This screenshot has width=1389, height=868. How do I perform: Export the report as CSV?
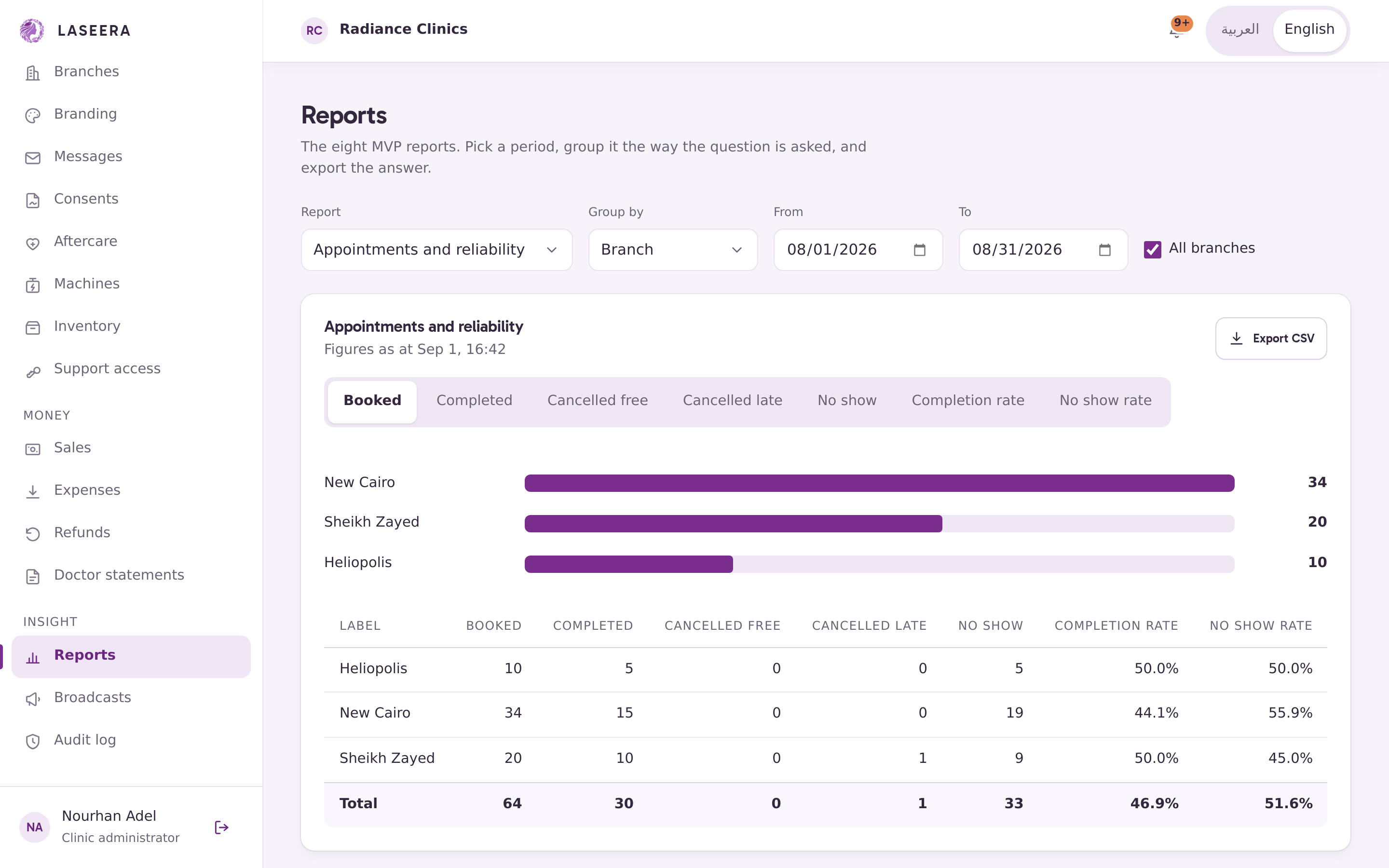tap(1271, 339)
